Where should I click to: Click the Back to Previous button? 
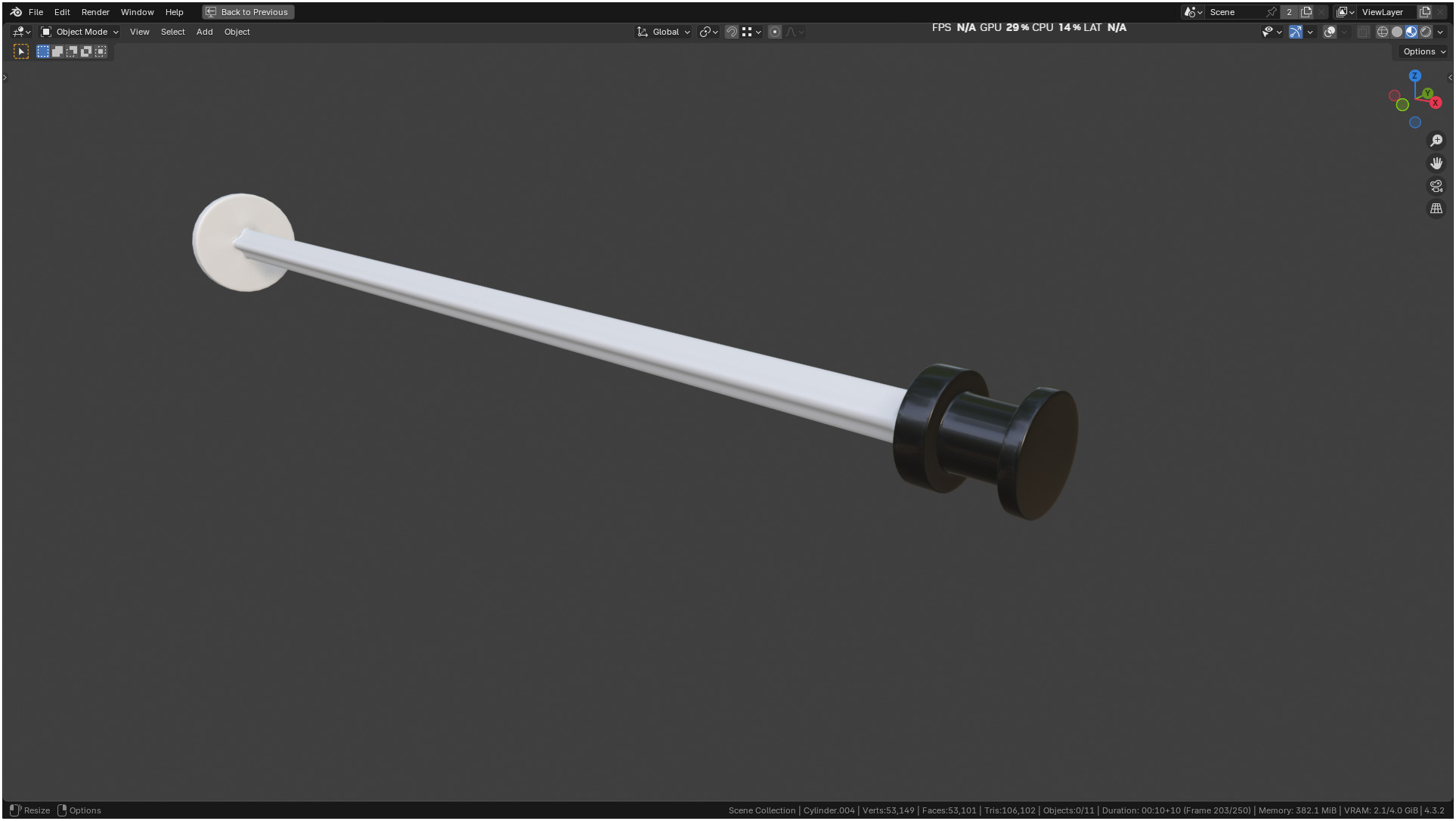pos(248,12)
